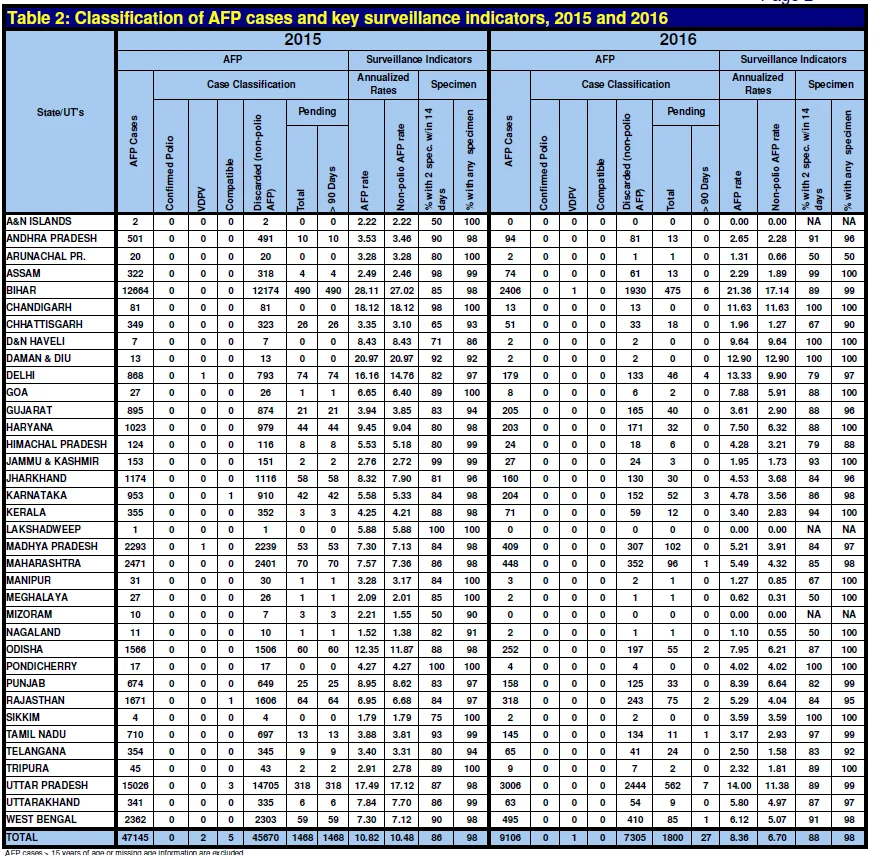Click the ODISHA row label
Image resolution: width=875 pixels, height=856 pixels.
(x=25, y=650)
